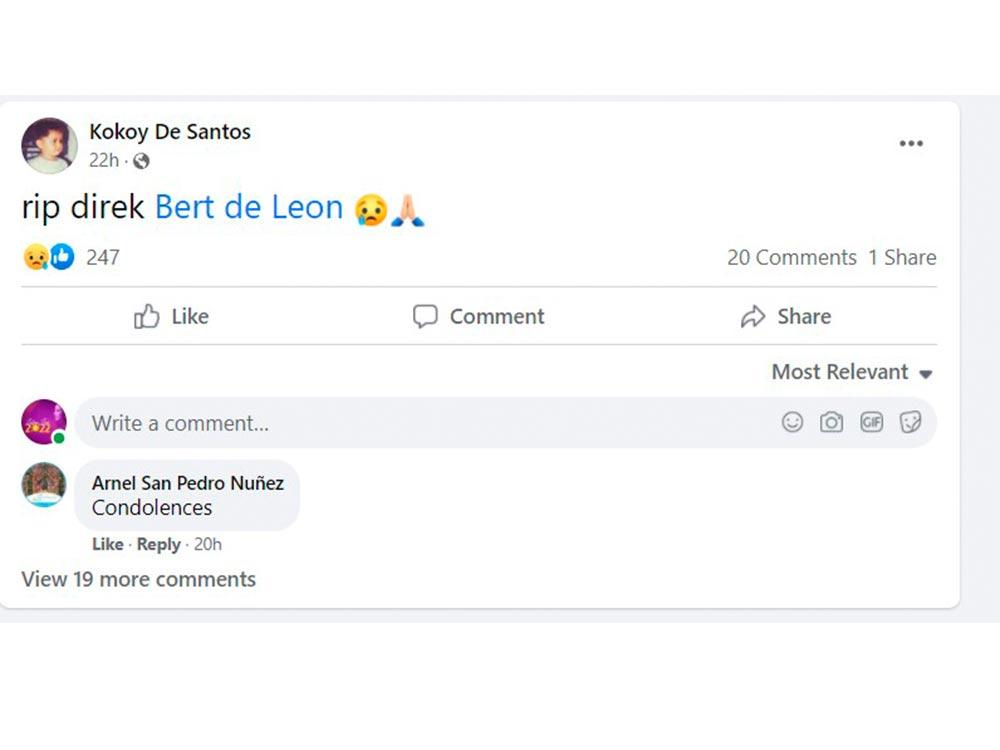Open the Bert de Leon tagged link
The image size is (1000, 750).
coord(248,208)
